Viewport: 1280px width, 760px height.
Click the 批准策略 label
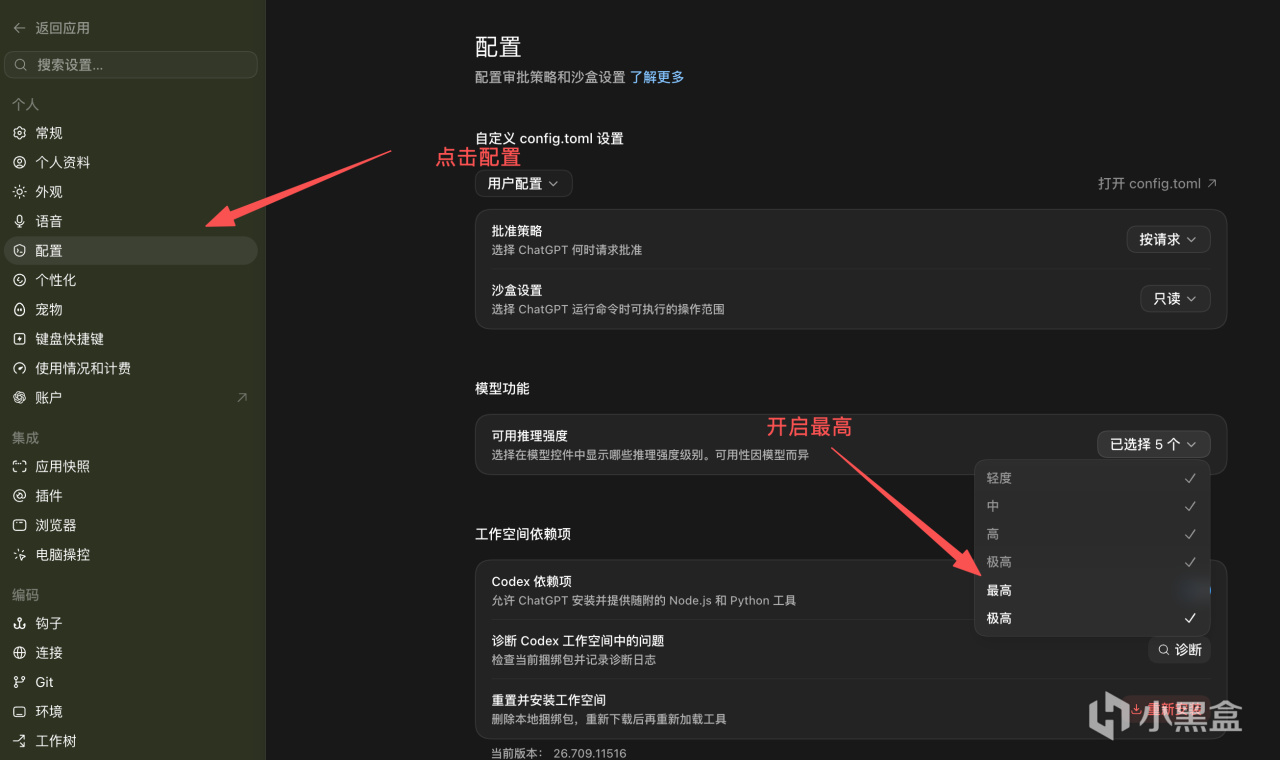pyautogui.click(x=517, y=231)
